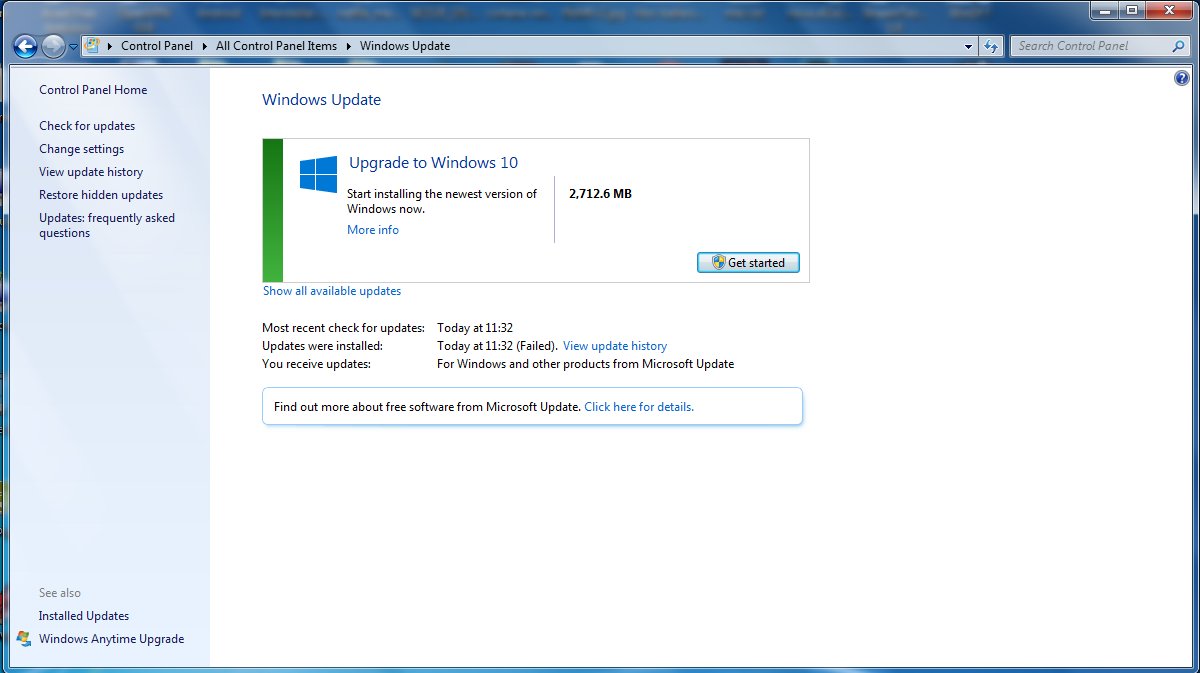The height and width of the screenshot is (673, 1200).
Task: Open the Help question mark icon
Action: 1182,79
